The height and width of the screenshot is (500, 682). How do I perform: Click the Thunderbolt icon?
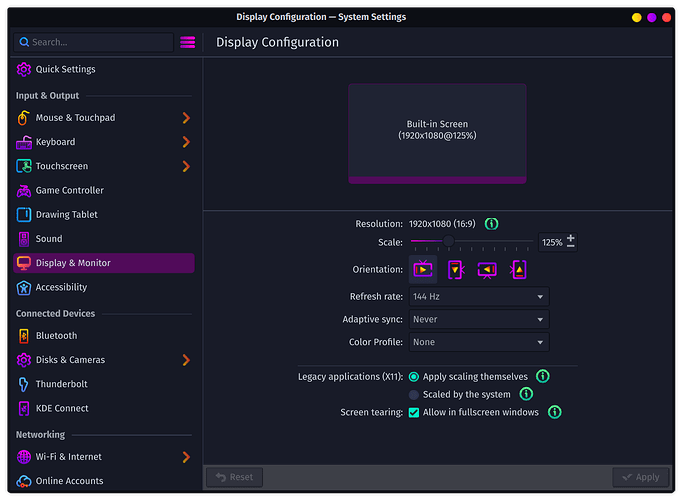(23, 384)
